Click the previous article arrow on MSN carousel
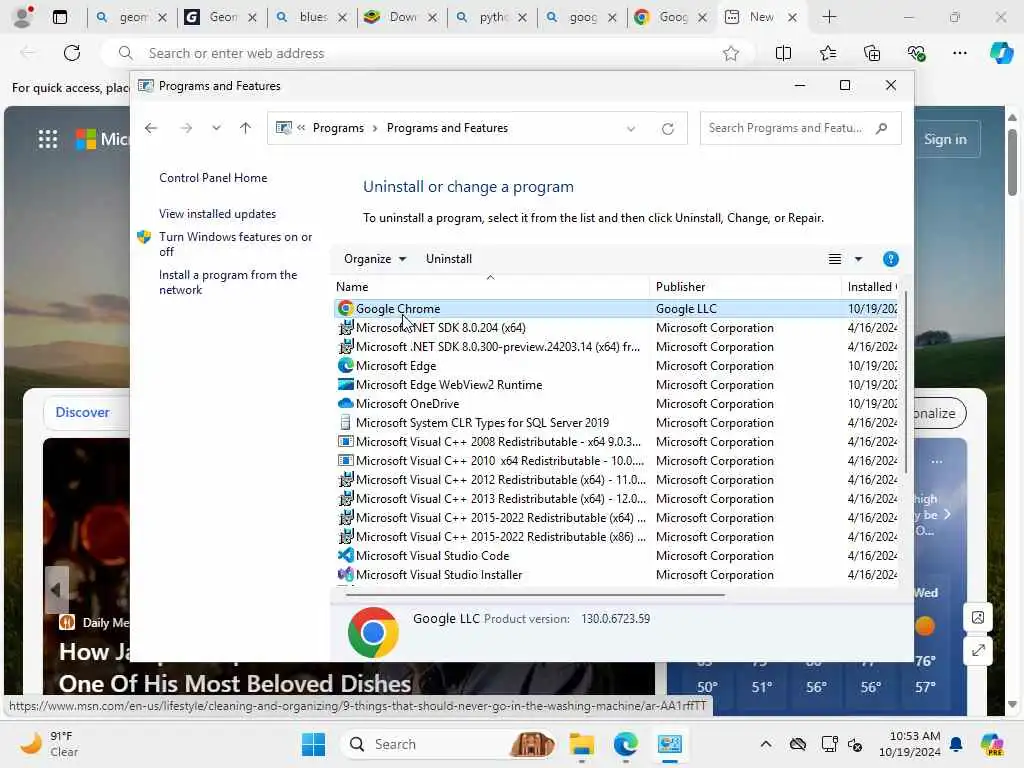The image size is (1024, 768). 56,590
